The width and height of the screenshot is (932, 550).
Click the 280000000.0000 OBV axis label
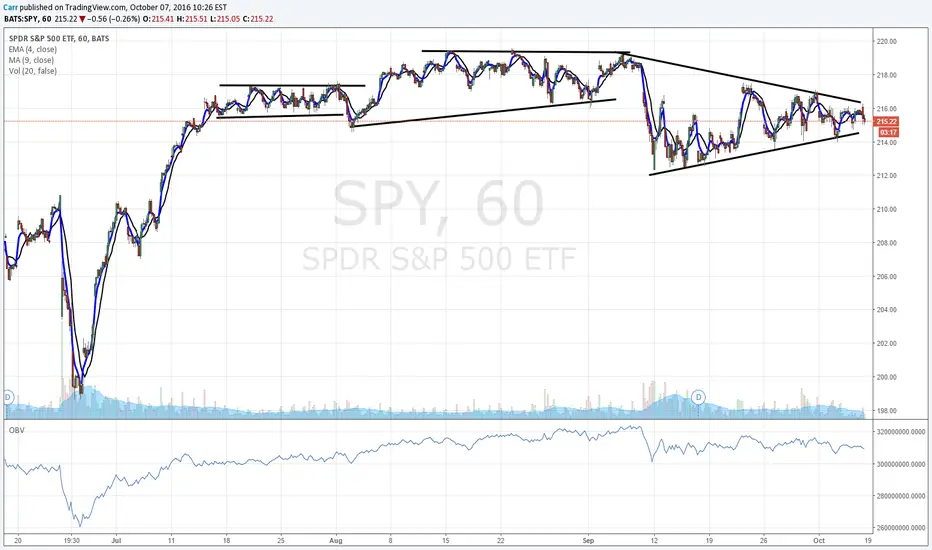(900, 496)
